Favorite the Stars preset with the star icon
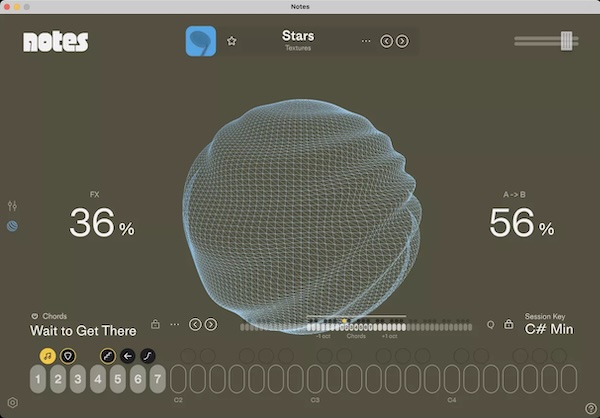Image resolution: width=600 pixels, height=418 pixels. click(x=232, y=41)
